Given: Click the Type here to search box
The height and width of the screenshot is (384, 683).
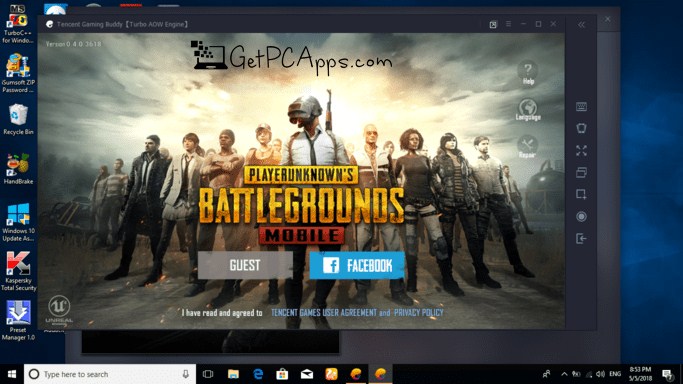Looking at the screenshot, I should 110,374.
